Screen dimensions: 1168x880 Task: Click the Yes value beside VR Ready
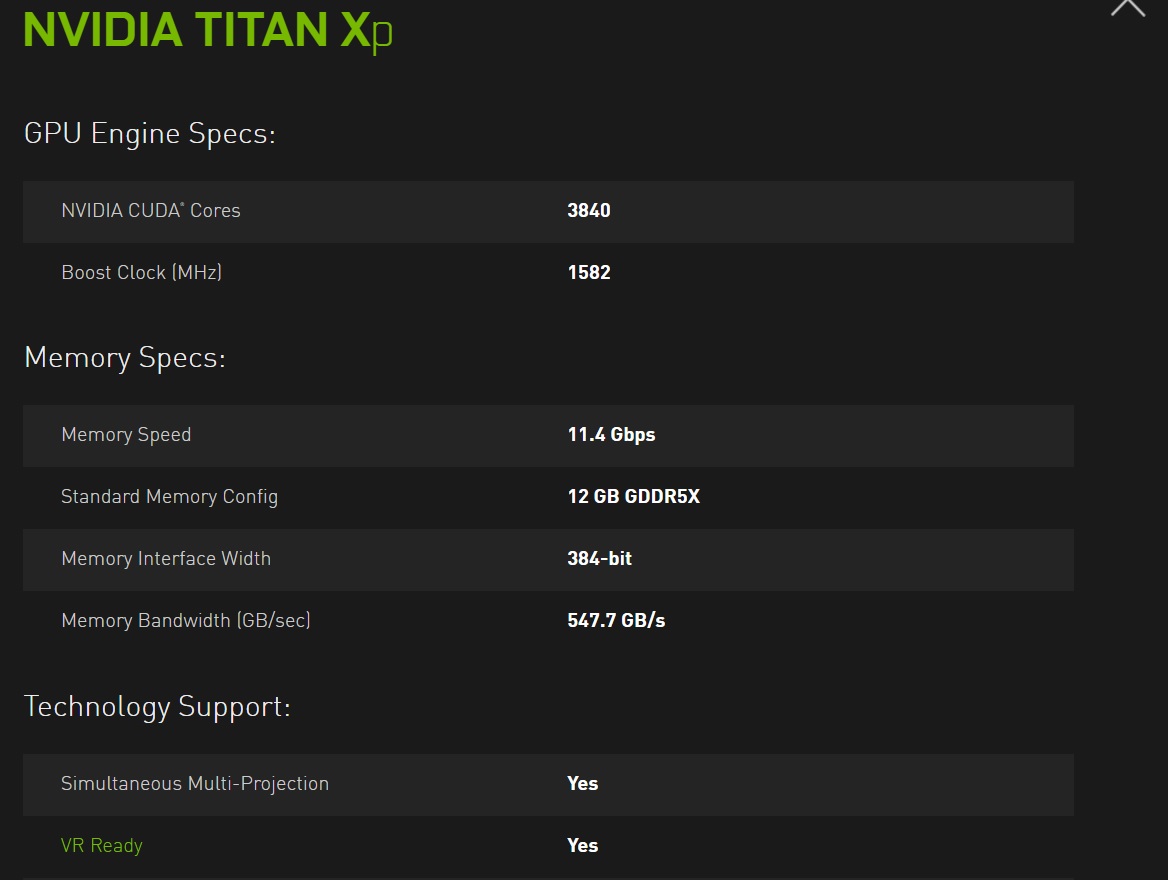click(x=582, y=845)
